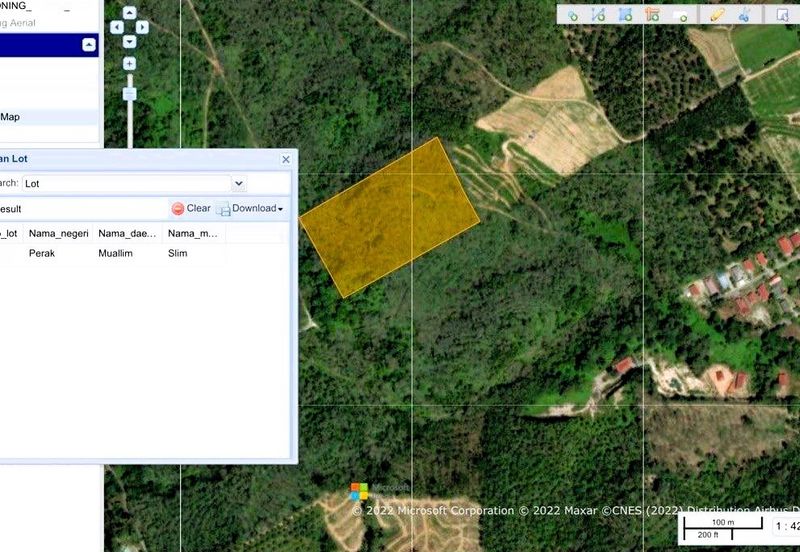Pan the map upward with the up arrow
Viewport: 800px width, 552px height.
click(129, 15)
